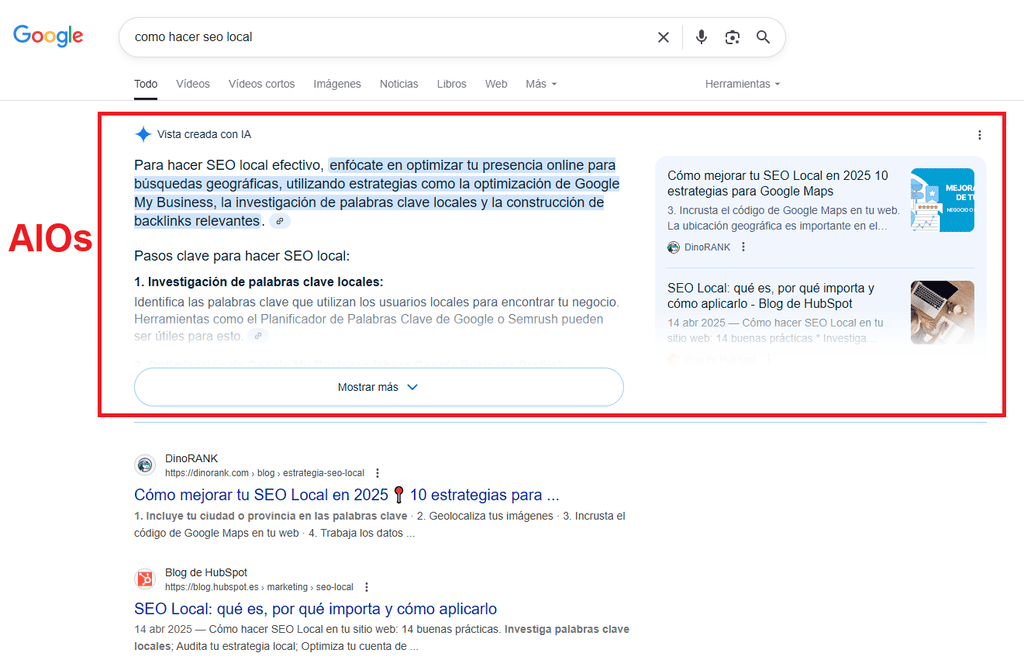This screenshot has height=660, width=1024.
Task: Click '1. Investigación de palabras clave locales:'
Action: 259,282
